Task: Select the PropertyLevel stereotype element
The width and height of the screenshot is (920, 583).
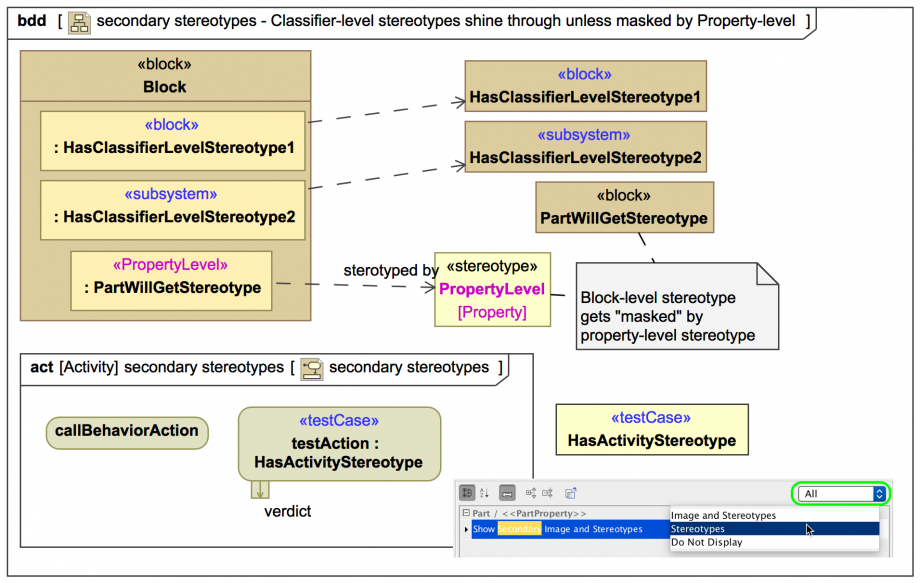Action: pyautogui.click(x=492, y=289)
